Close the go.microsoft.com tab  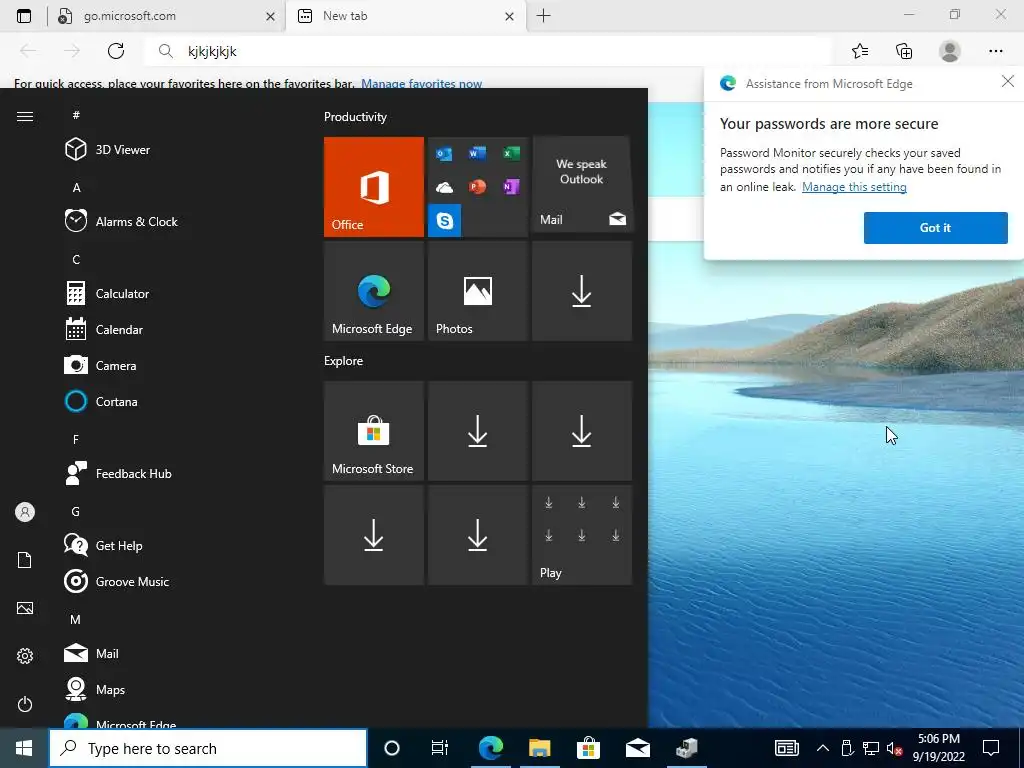pyautogui.click(x=270, y=16)
